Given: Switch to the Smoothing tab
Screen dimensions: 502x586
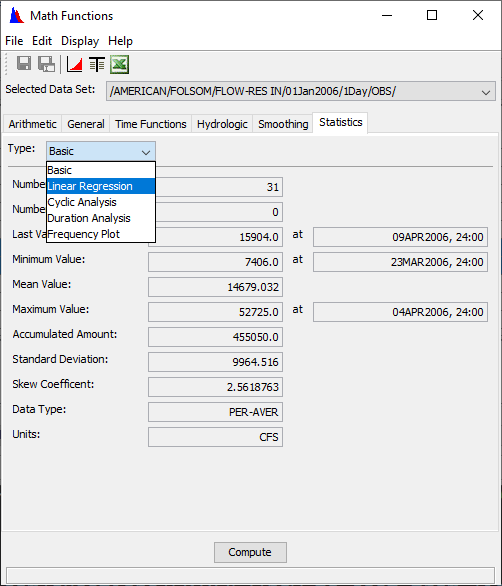Looking at the screenshot, I should point(283,124).
